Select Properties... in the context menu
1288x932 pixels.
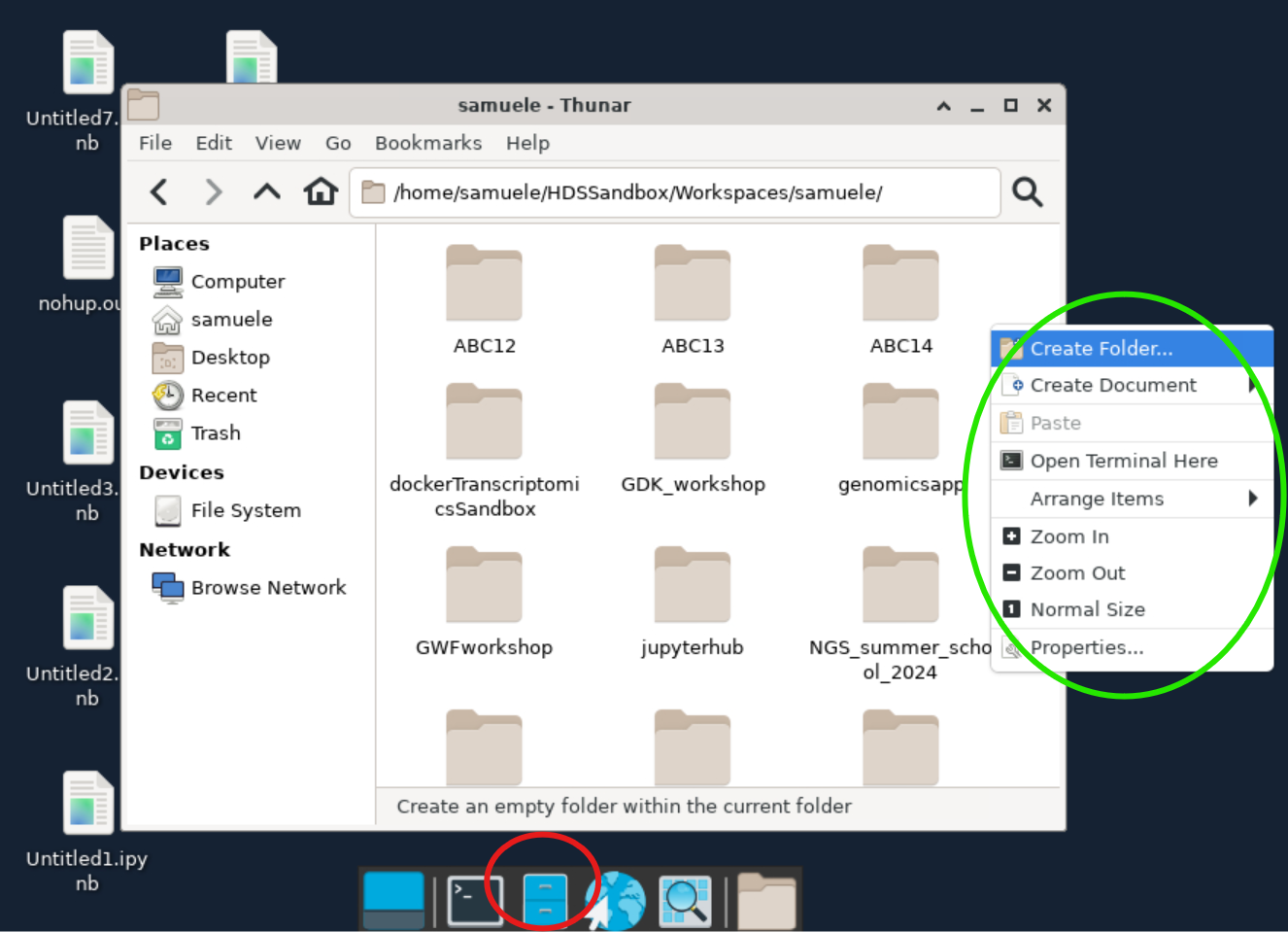[1086, 648]
